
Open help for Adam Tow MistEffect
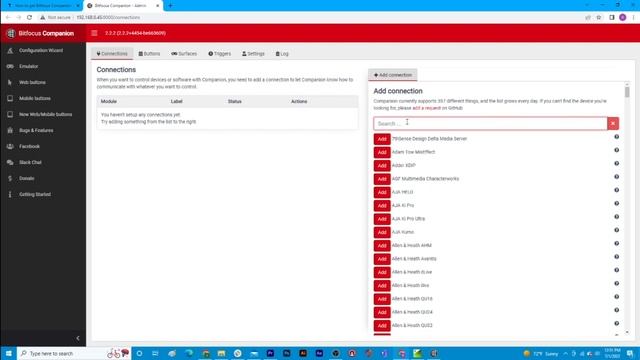tap(616, 150)
